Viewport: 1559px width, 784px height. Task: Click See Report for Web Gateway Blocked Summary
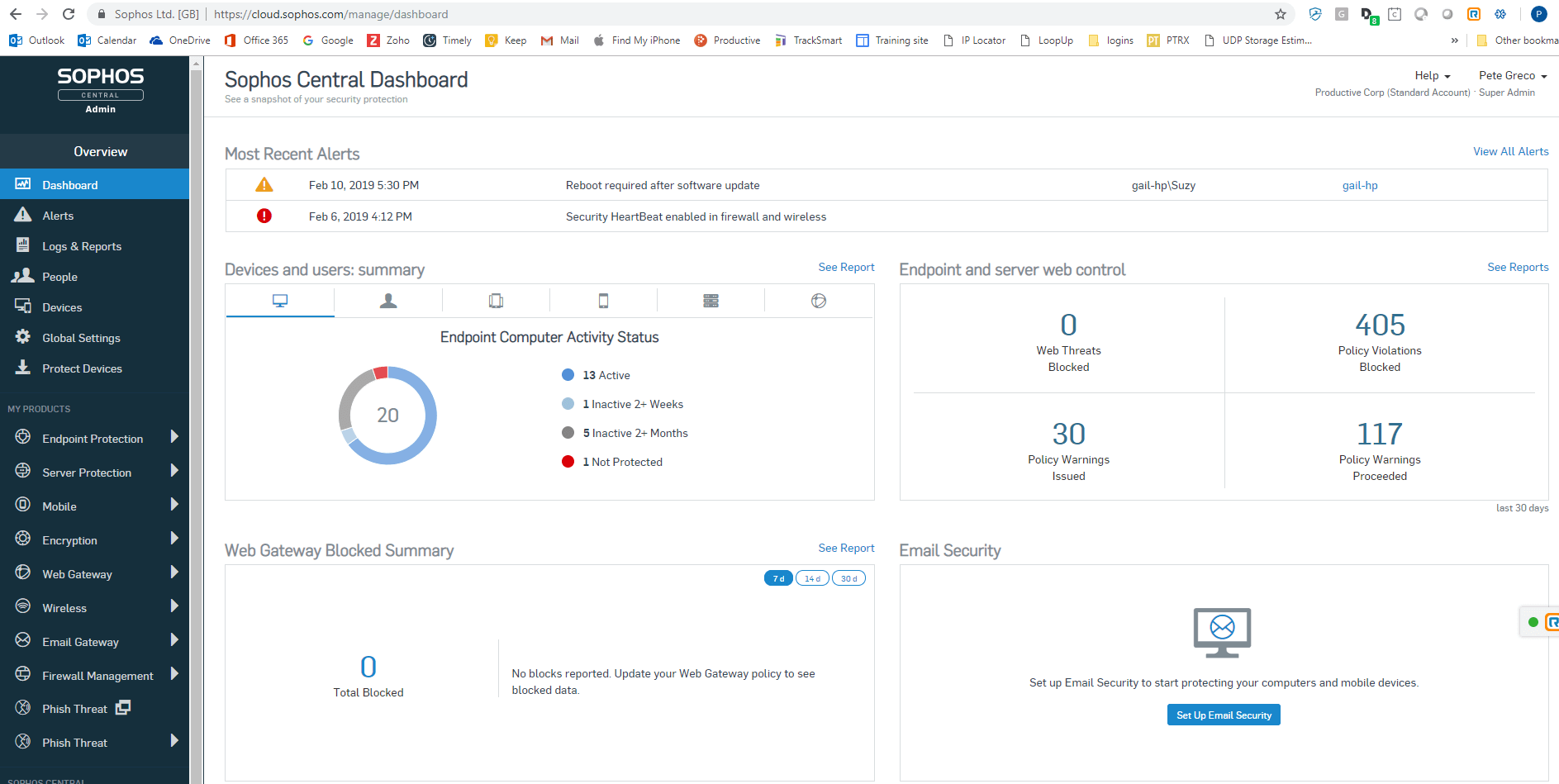click(x=846, y=548)
